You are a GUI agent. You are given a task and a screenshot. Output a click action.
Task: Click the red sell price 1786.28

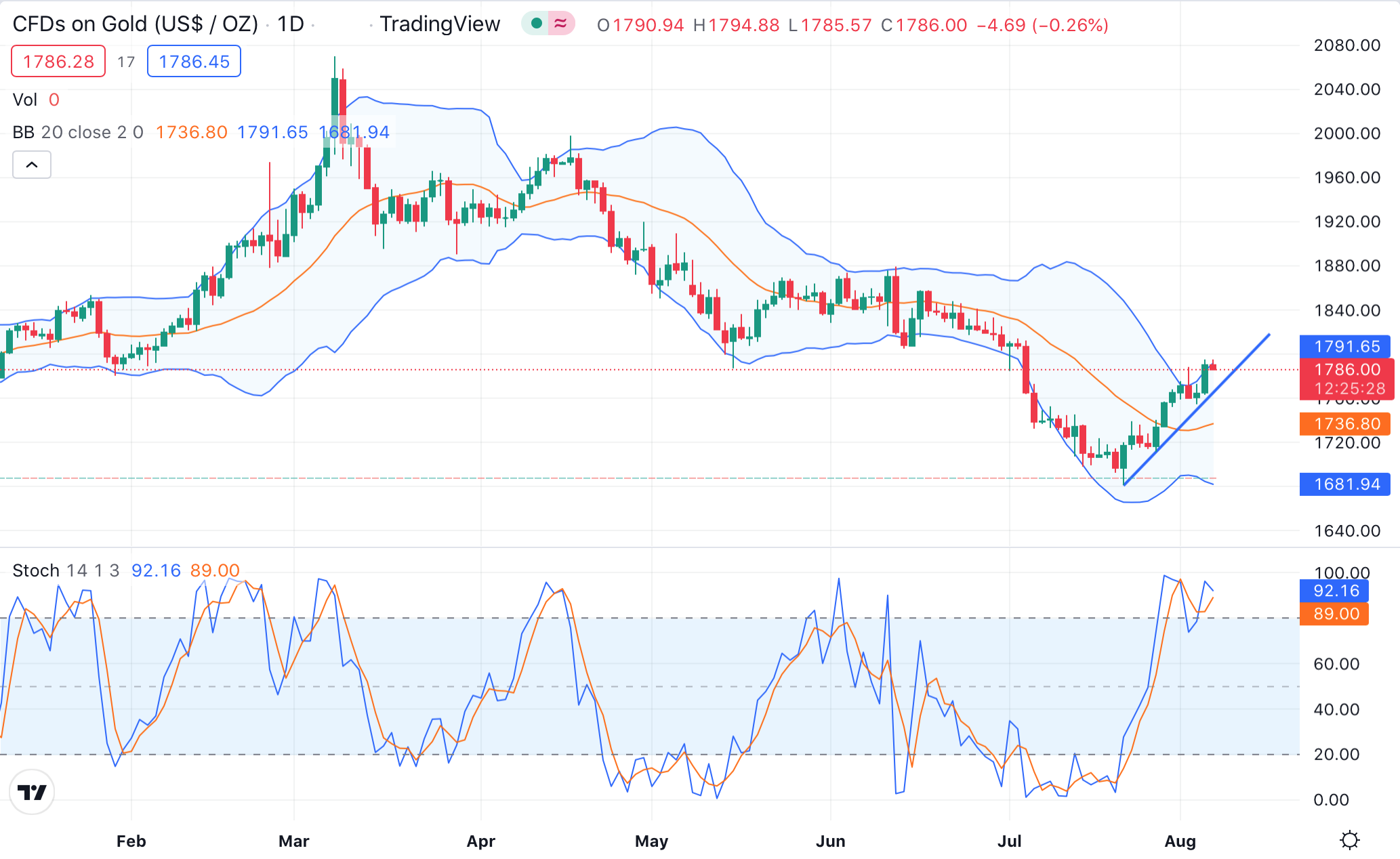(x=58, y=62)
